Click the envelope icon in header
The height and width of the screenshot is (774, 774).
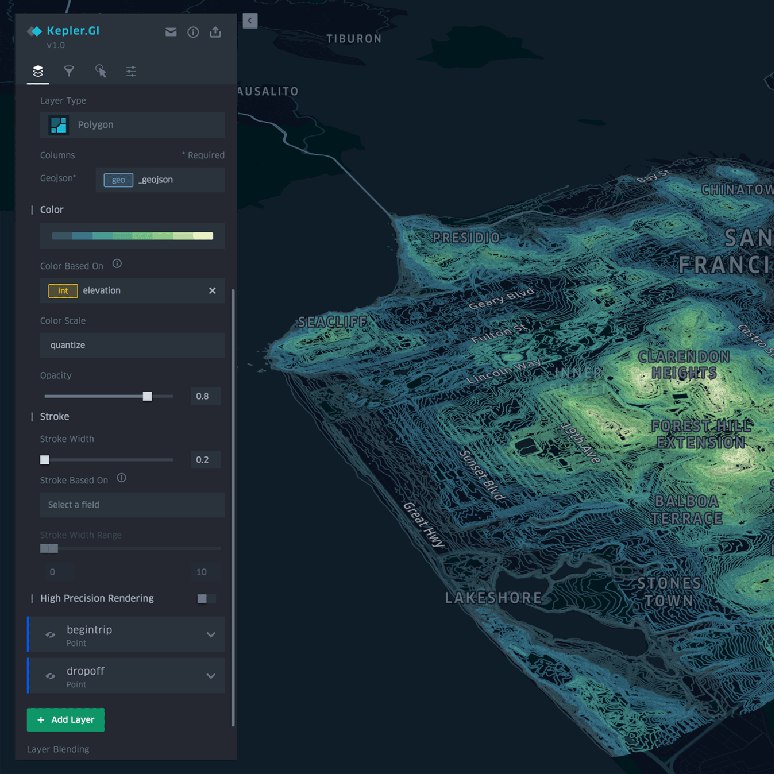coord(171,32)
